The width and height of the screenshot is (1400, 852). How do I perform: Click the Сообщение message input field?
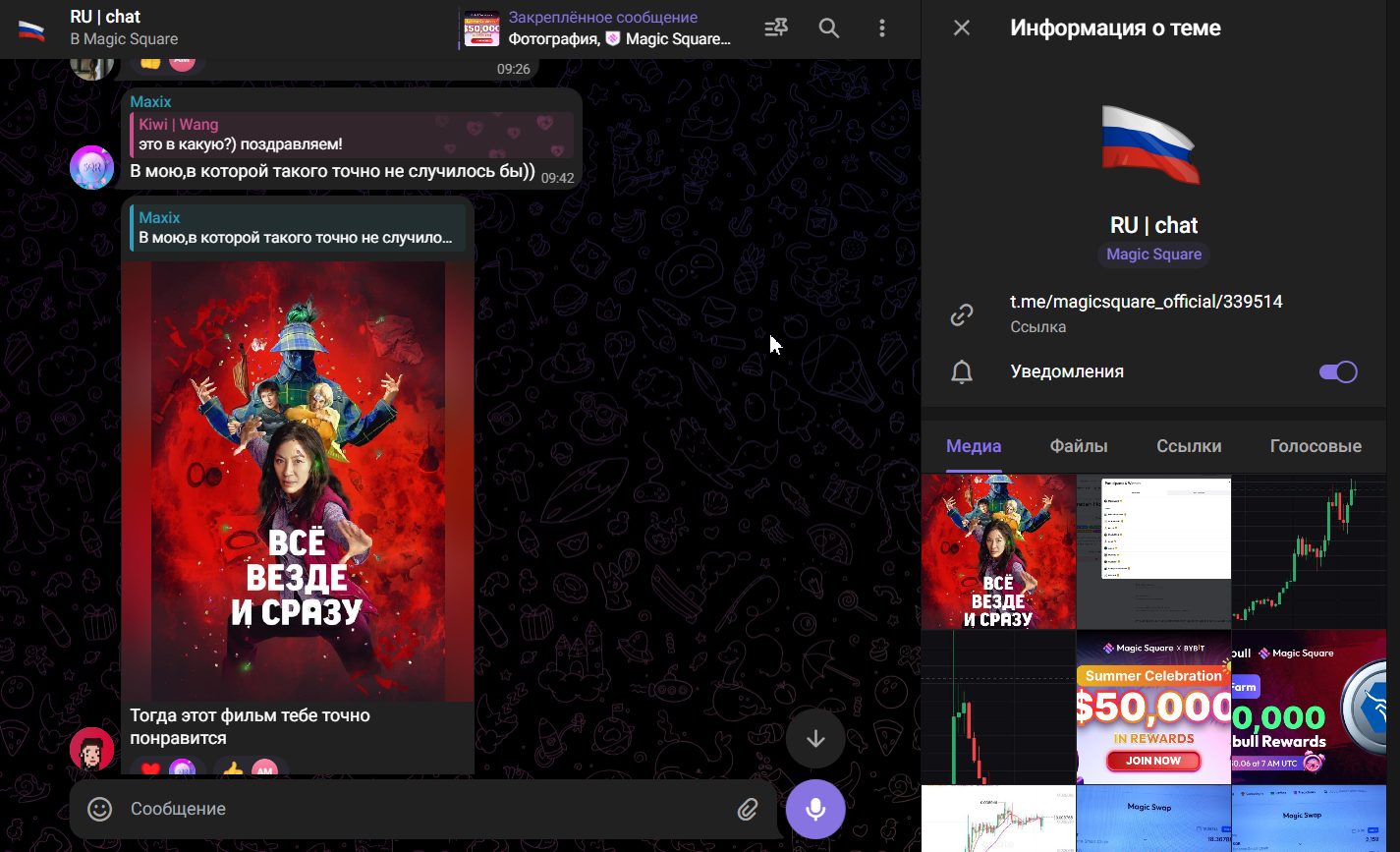click(427, 809)
